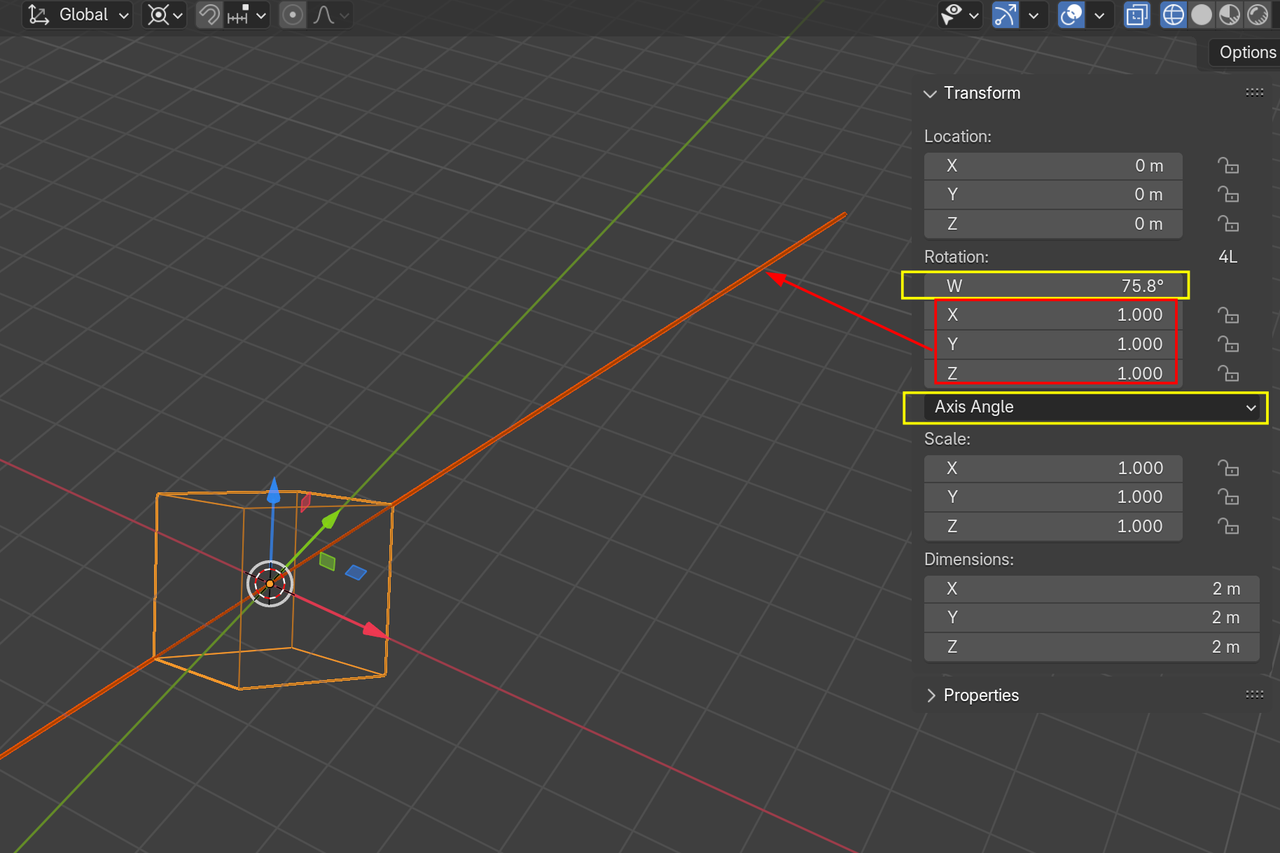The height and width of the screenshot is (853, 1280).
Task: Click the Rotation: label
Action: [x=956, y=257]
